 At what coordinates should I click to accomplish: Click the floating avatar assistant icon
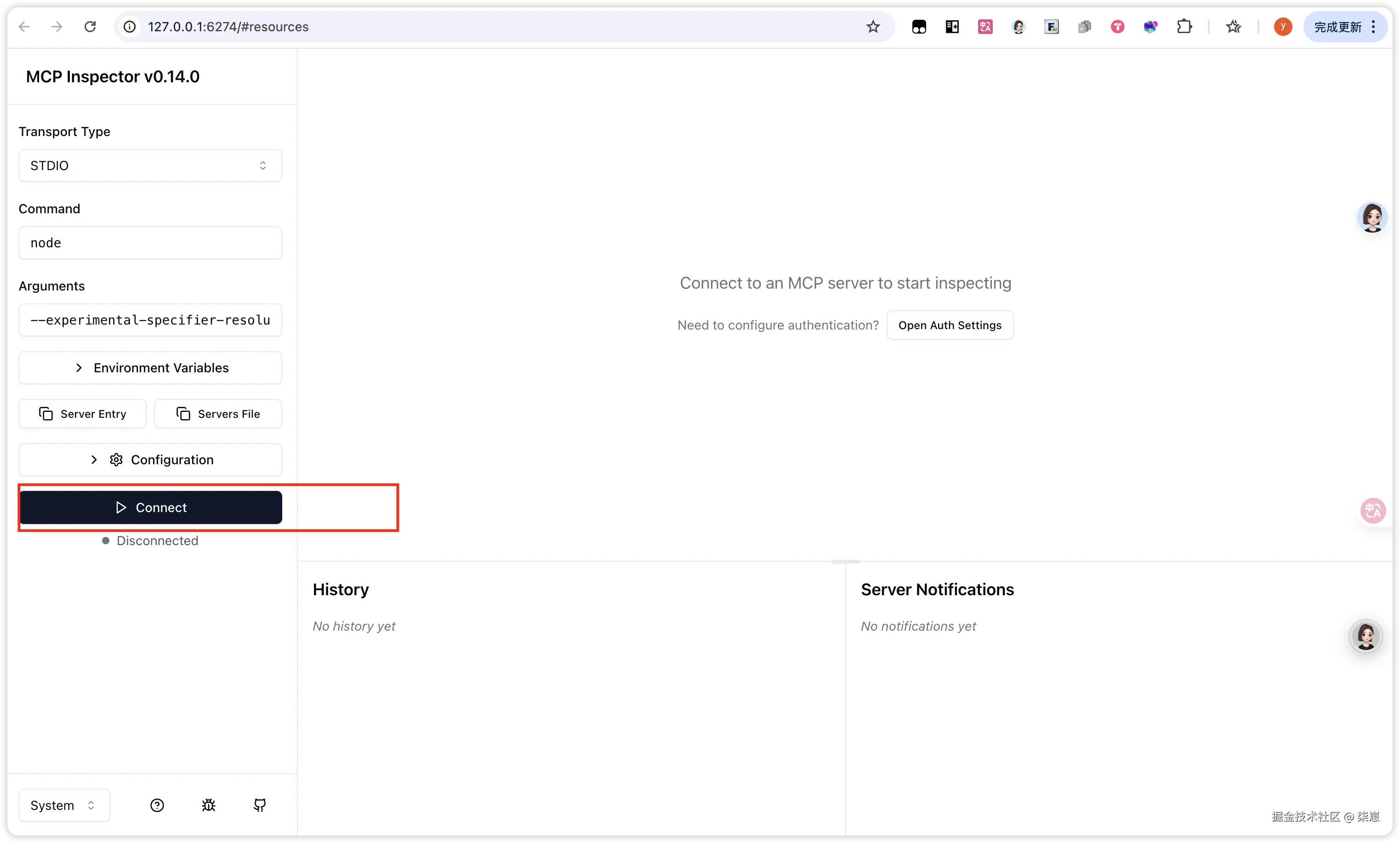[1372, 217]
